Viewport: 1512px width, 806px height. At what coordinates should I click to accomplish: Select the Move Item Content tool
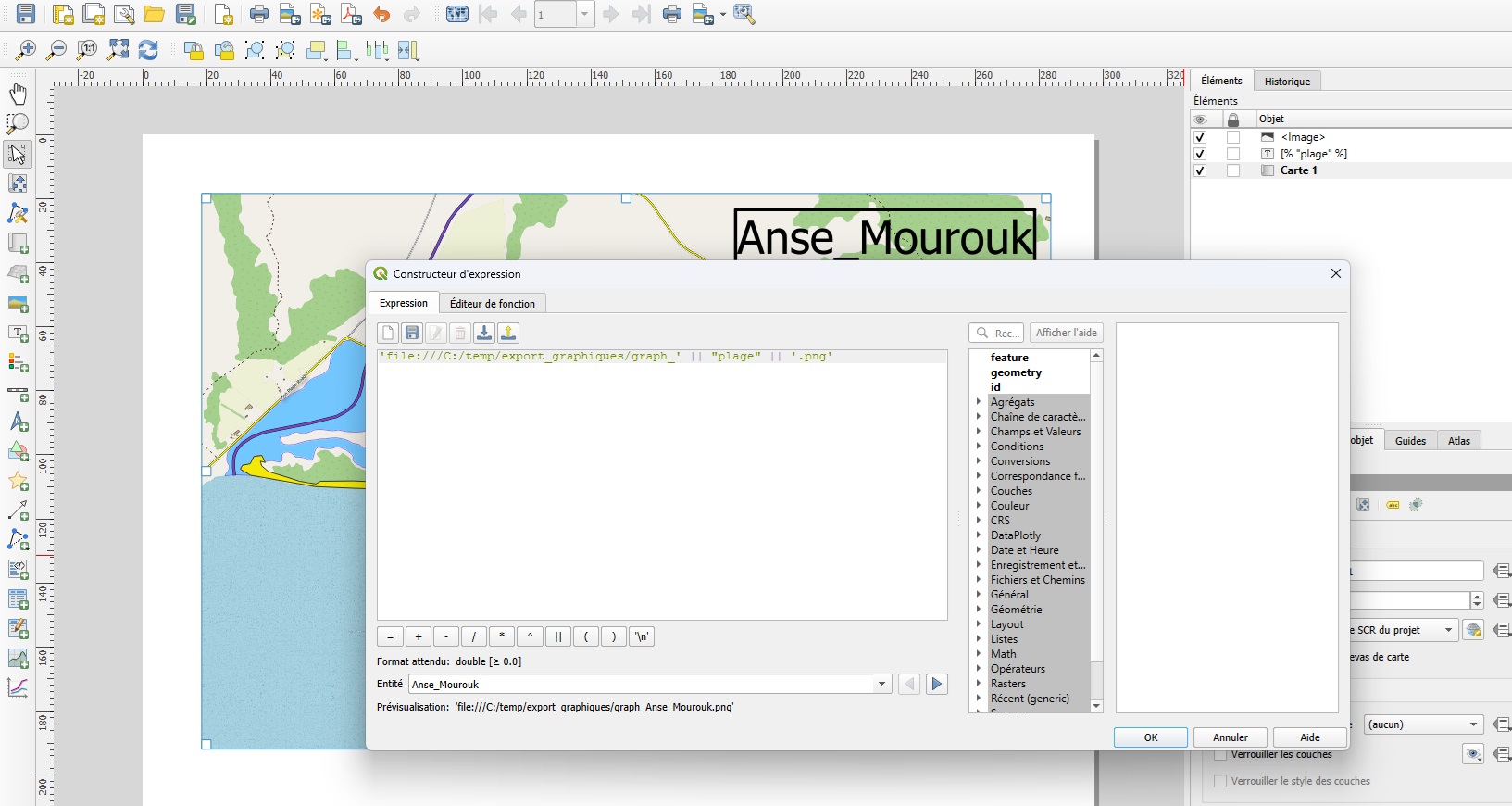(x=18, y=183)
